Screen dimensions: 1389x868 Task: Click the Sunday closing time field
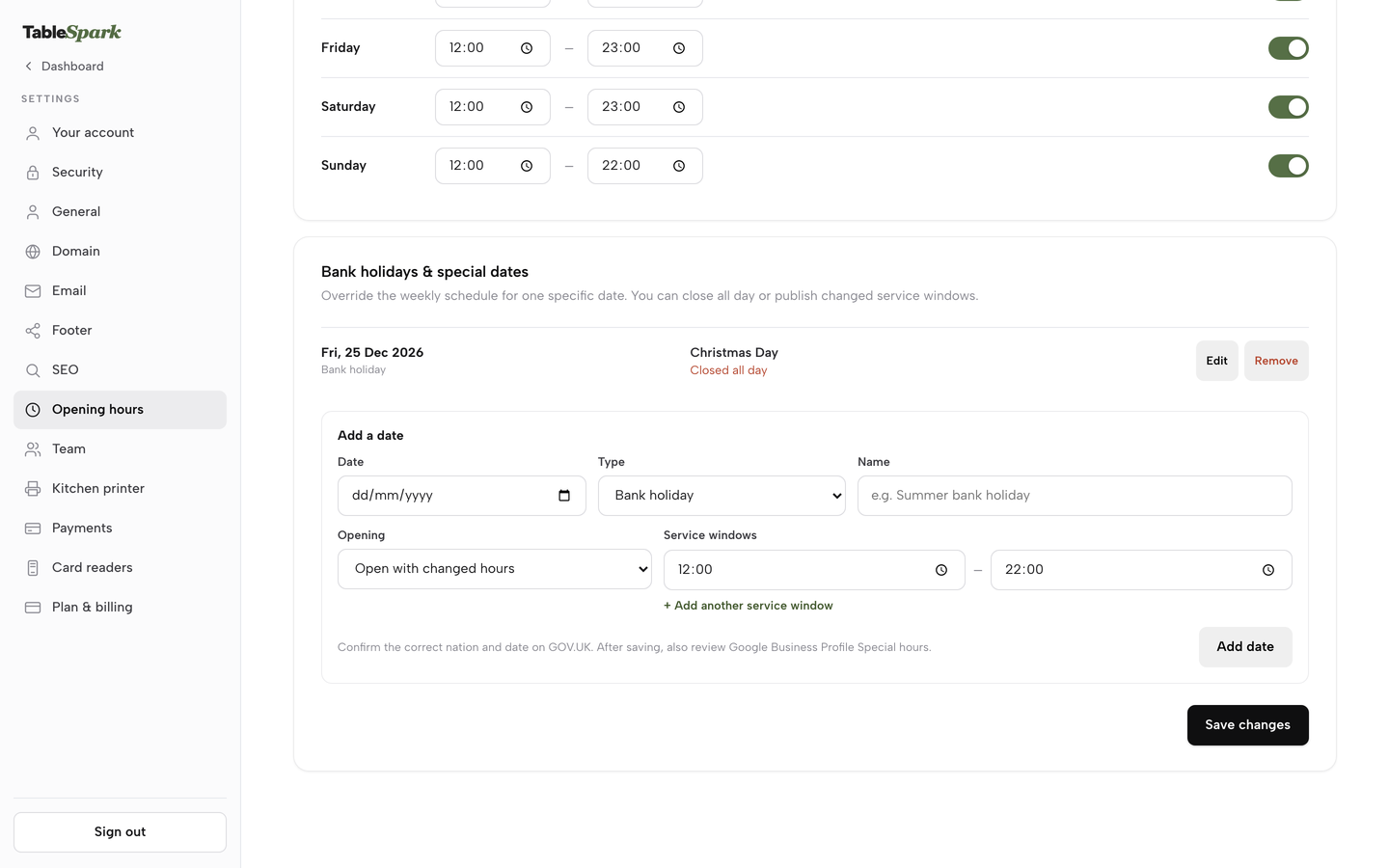tap(645, 166)
